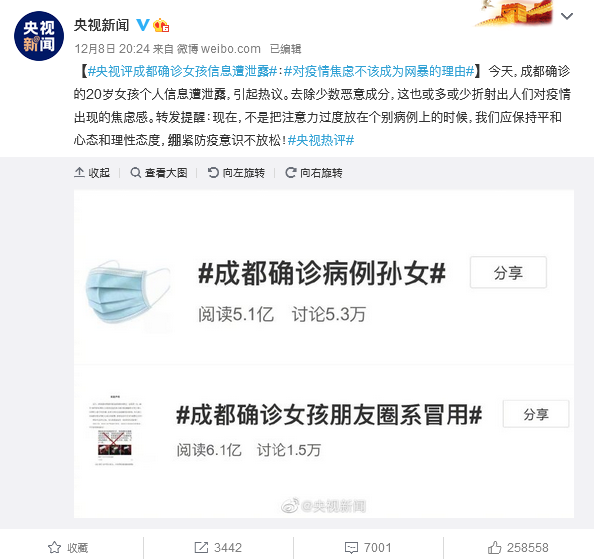Like the post with thumbs-up 258558

click(x=518, y=547)
